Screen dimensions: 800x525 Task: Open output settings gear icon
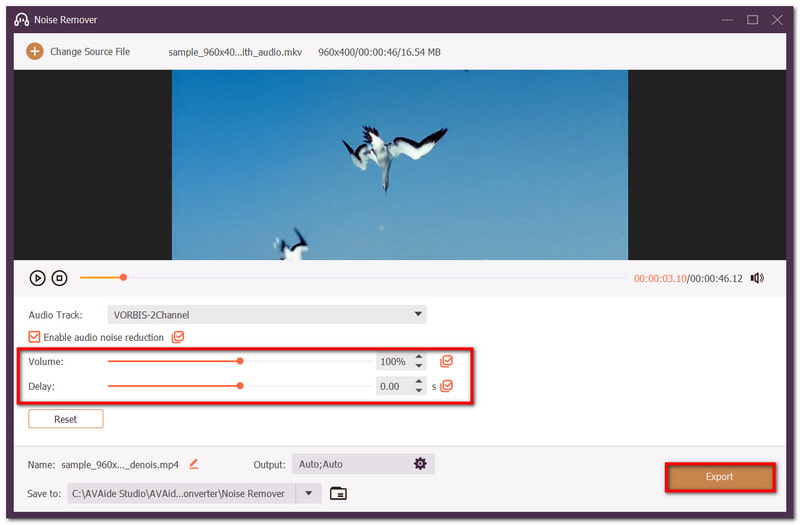[420, 464]
